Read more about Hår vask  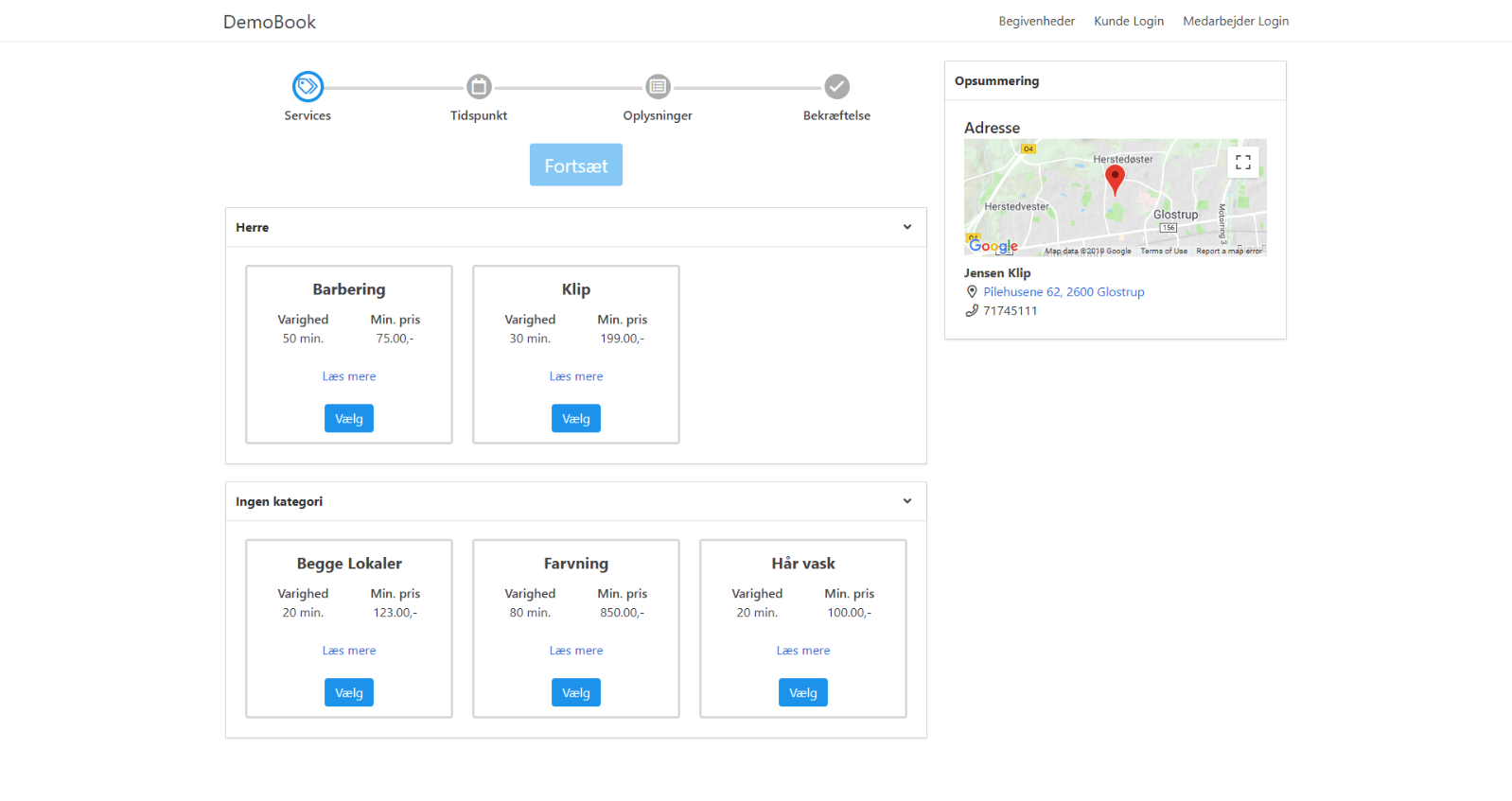click(802, 651)
